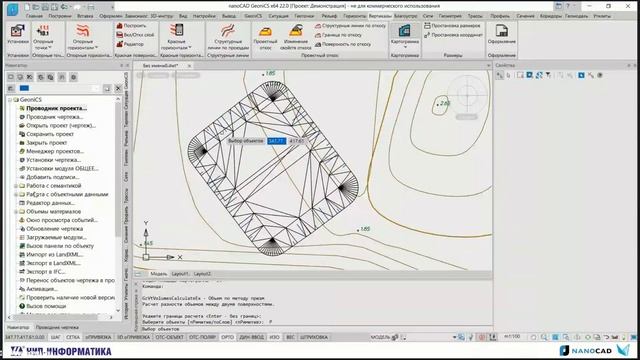
Task: Open the Картограмма tool
Action: click(x=404, y=33)
